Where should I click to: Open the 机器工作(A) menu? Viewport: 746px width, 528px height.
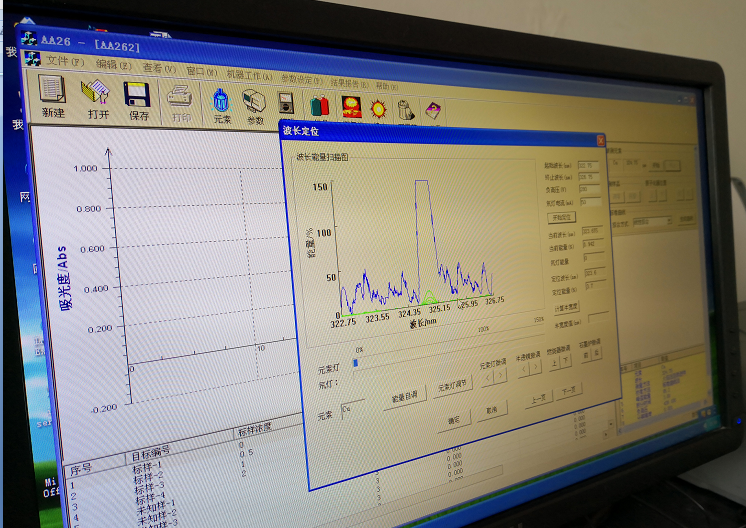point(249,75)
